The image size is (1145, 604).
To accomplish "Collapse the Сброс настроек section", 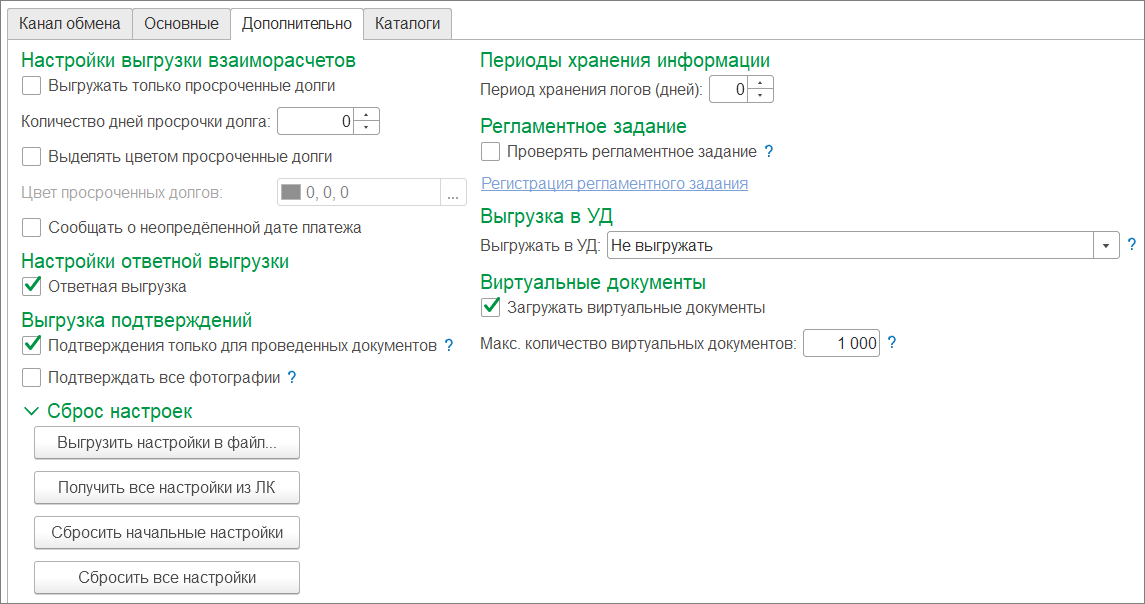I will [31, 412].
